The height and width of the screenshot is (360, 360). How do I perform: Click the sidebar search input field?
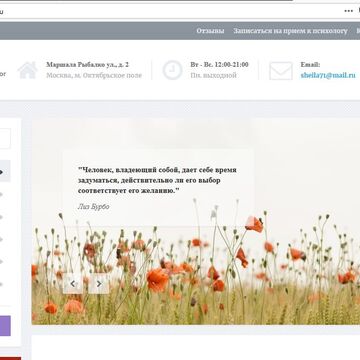[x=5, y=138]
